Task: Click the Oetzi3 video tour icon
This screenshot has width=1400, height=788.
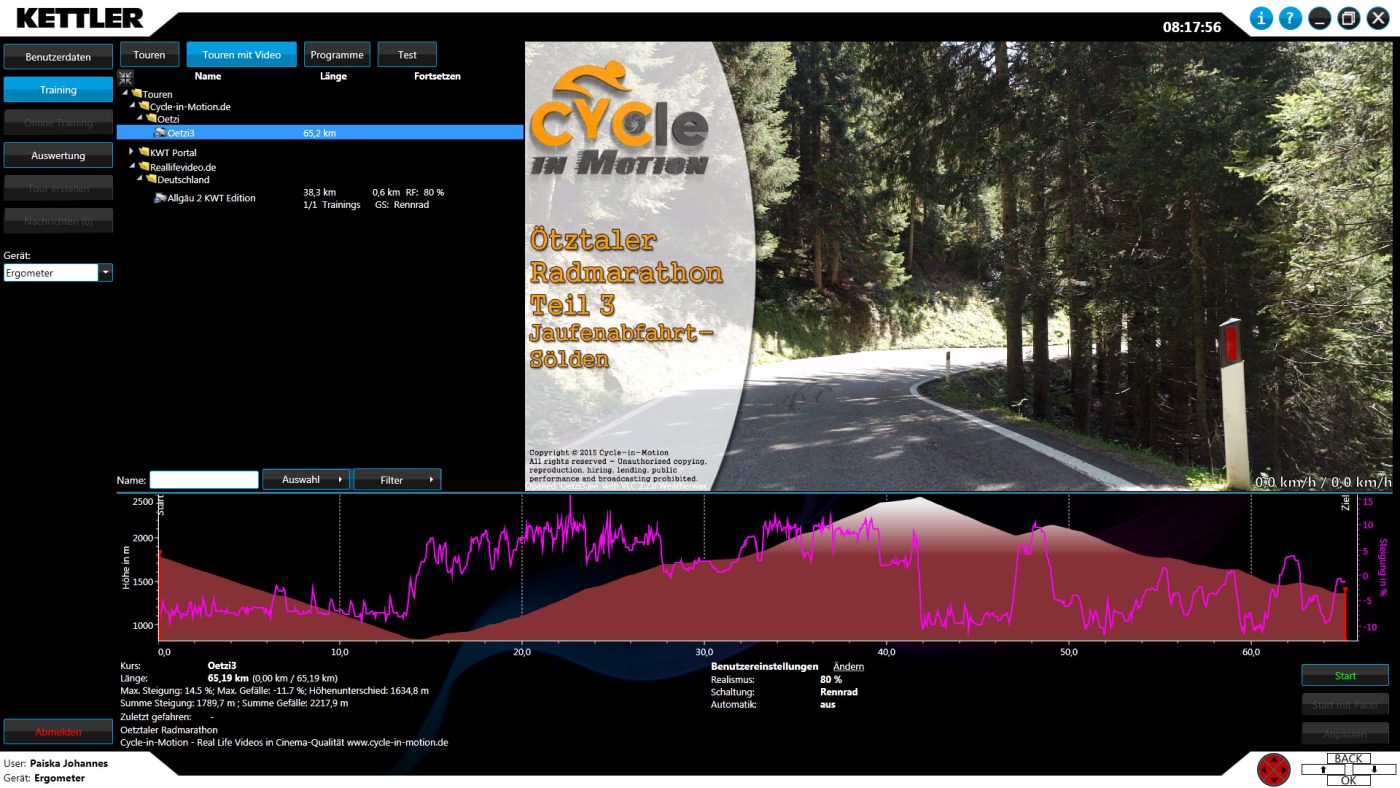Action: click(x=159, y=132)
